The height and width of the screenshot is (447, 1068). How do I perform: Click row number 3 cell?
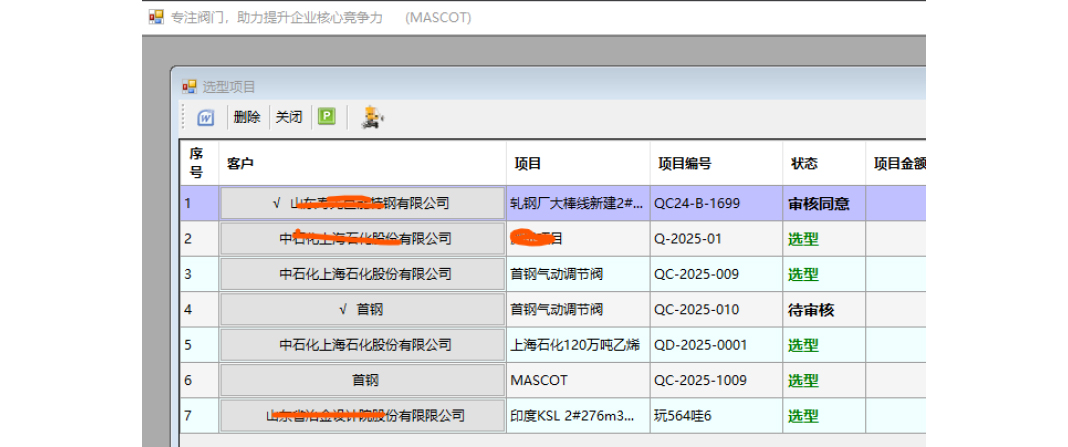[x=199, y=274]
